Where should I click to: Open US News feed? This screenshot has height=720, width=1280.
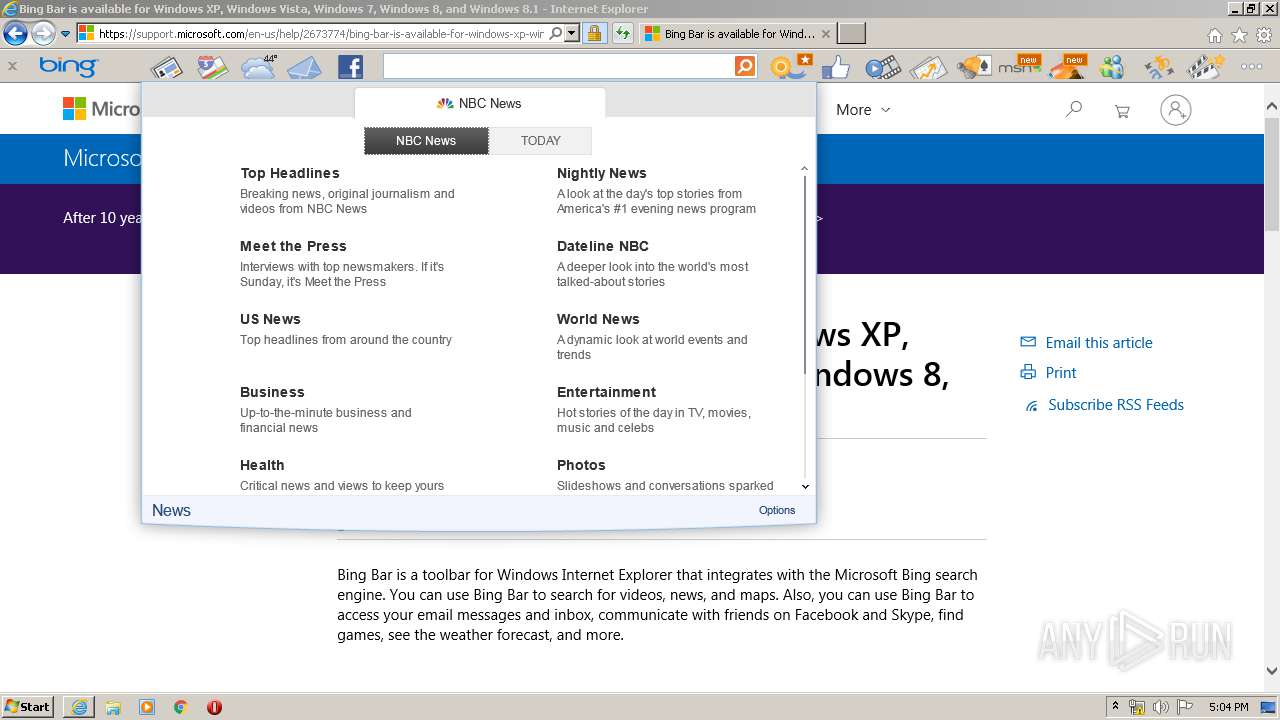pyautogui.click(x=270, y=319)
